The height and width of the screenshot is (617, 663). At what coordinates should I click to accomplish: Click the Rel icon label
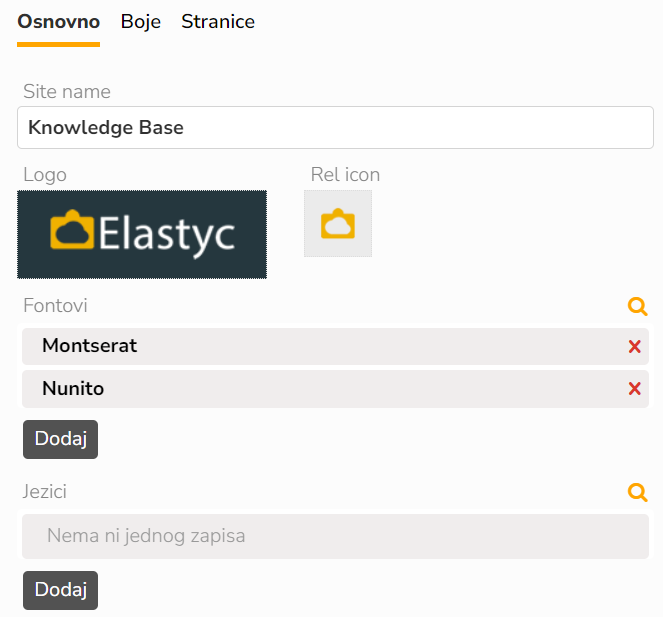(345, 175)
